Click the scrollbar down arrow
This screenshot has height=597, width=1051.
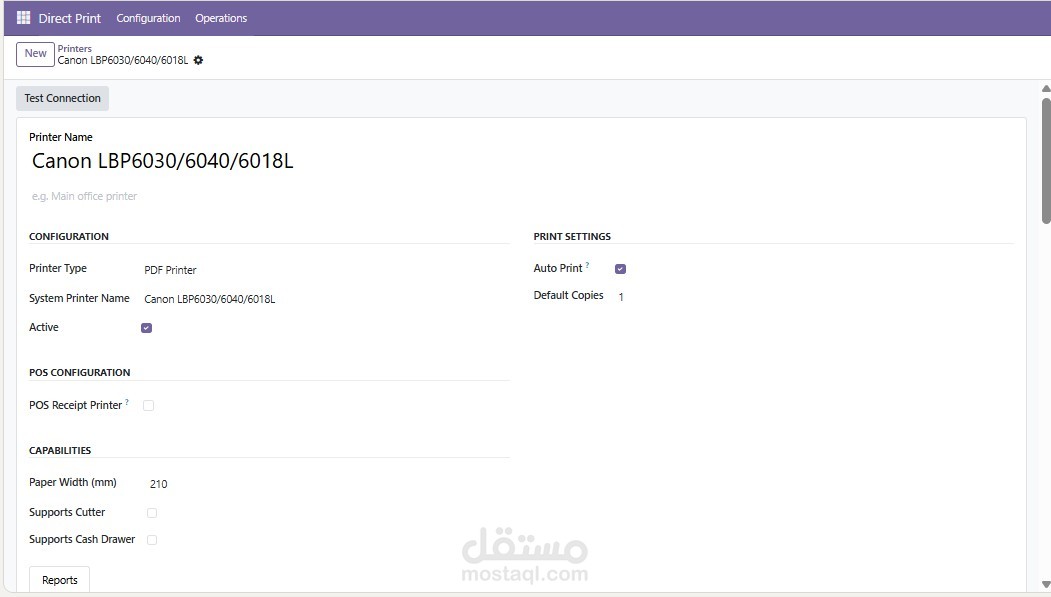pyautogui.click(x=1046, y=584)
